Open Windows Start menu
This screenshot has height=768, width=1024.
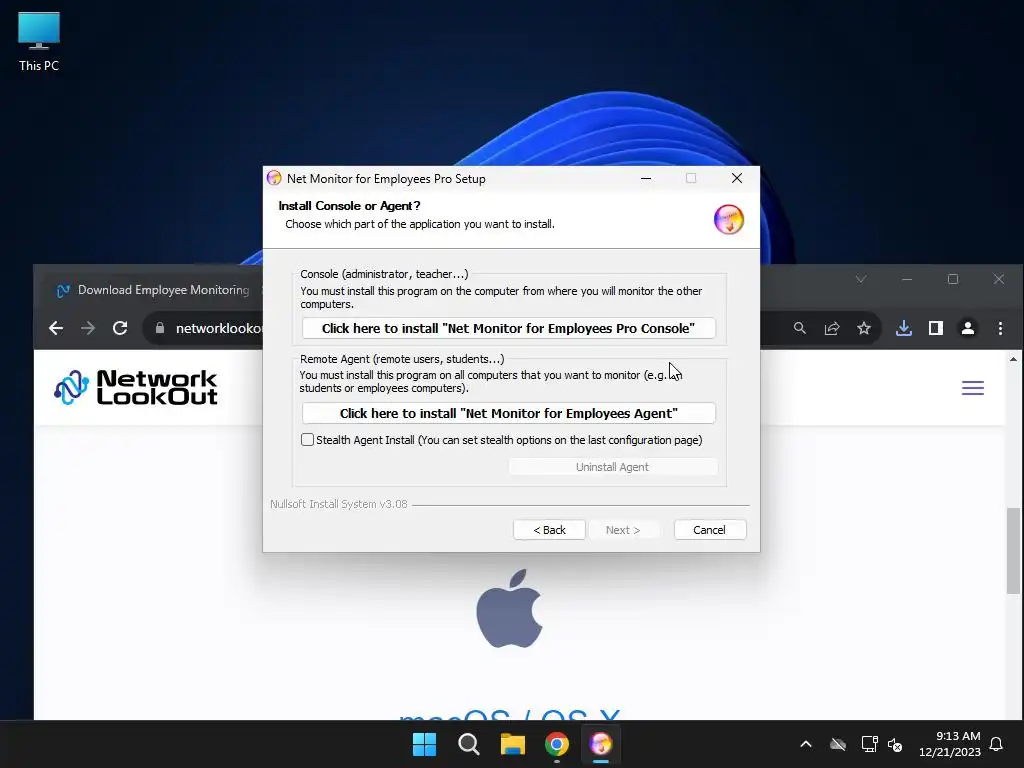424,744
